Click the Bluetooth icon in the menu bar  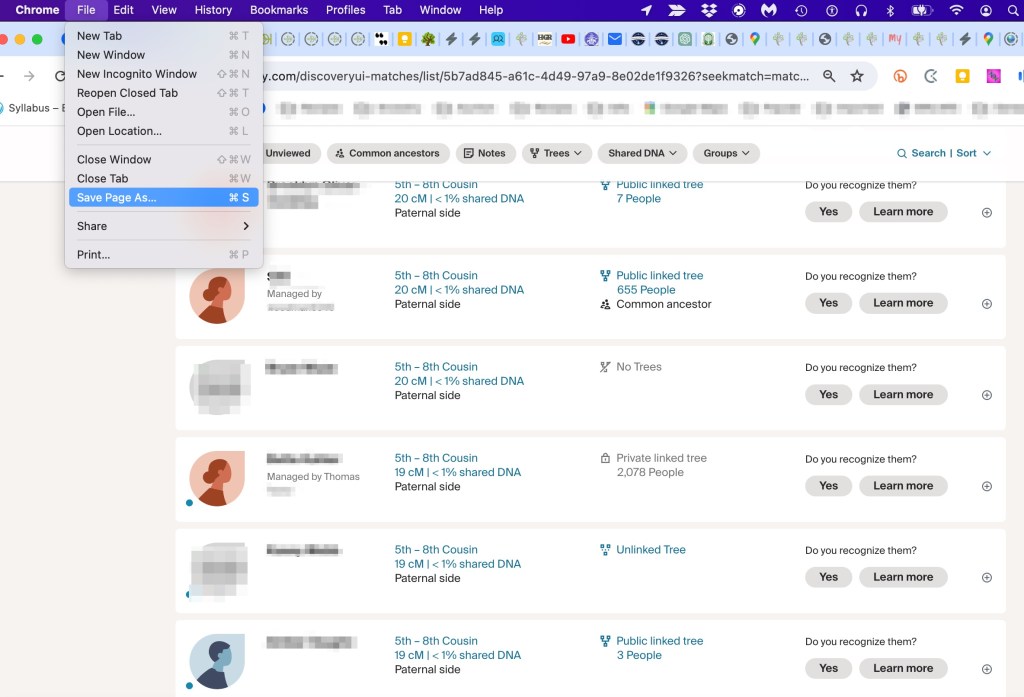tap(890, 10)
